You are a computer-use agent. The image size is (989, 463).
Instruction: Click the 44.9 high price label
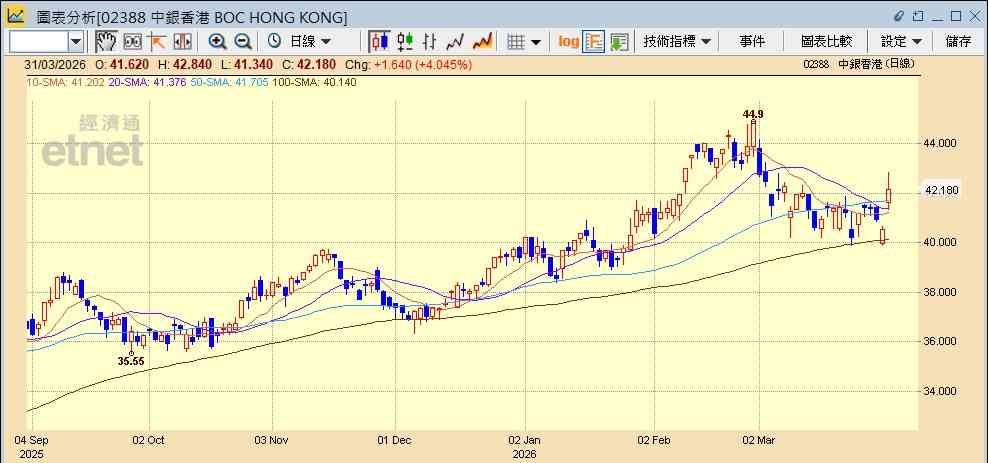[x=752, y=114]
